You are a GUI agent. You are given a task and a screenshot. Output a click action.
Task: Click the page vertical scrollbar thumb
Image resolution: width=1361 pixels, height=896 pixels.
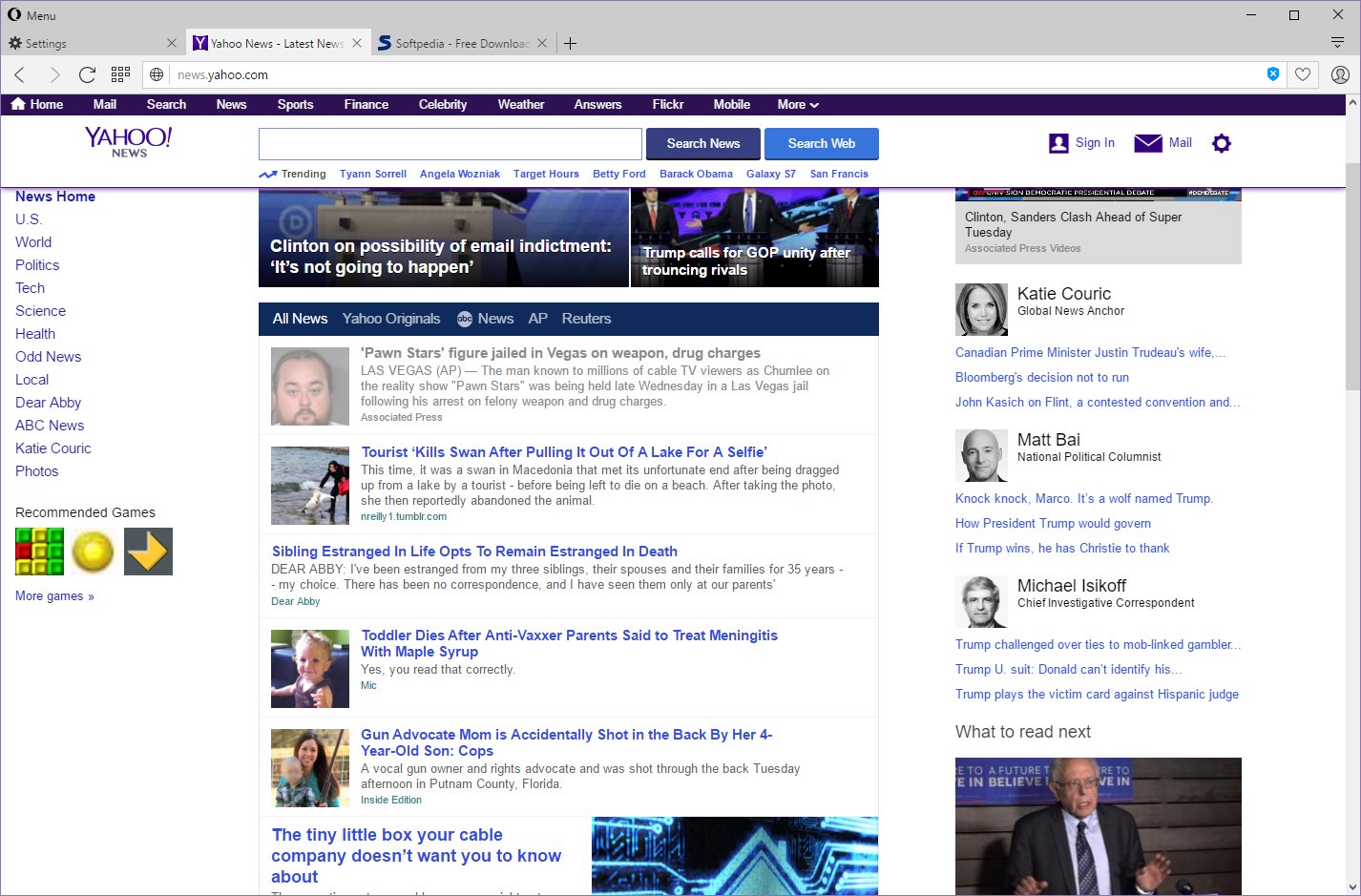1352,277
